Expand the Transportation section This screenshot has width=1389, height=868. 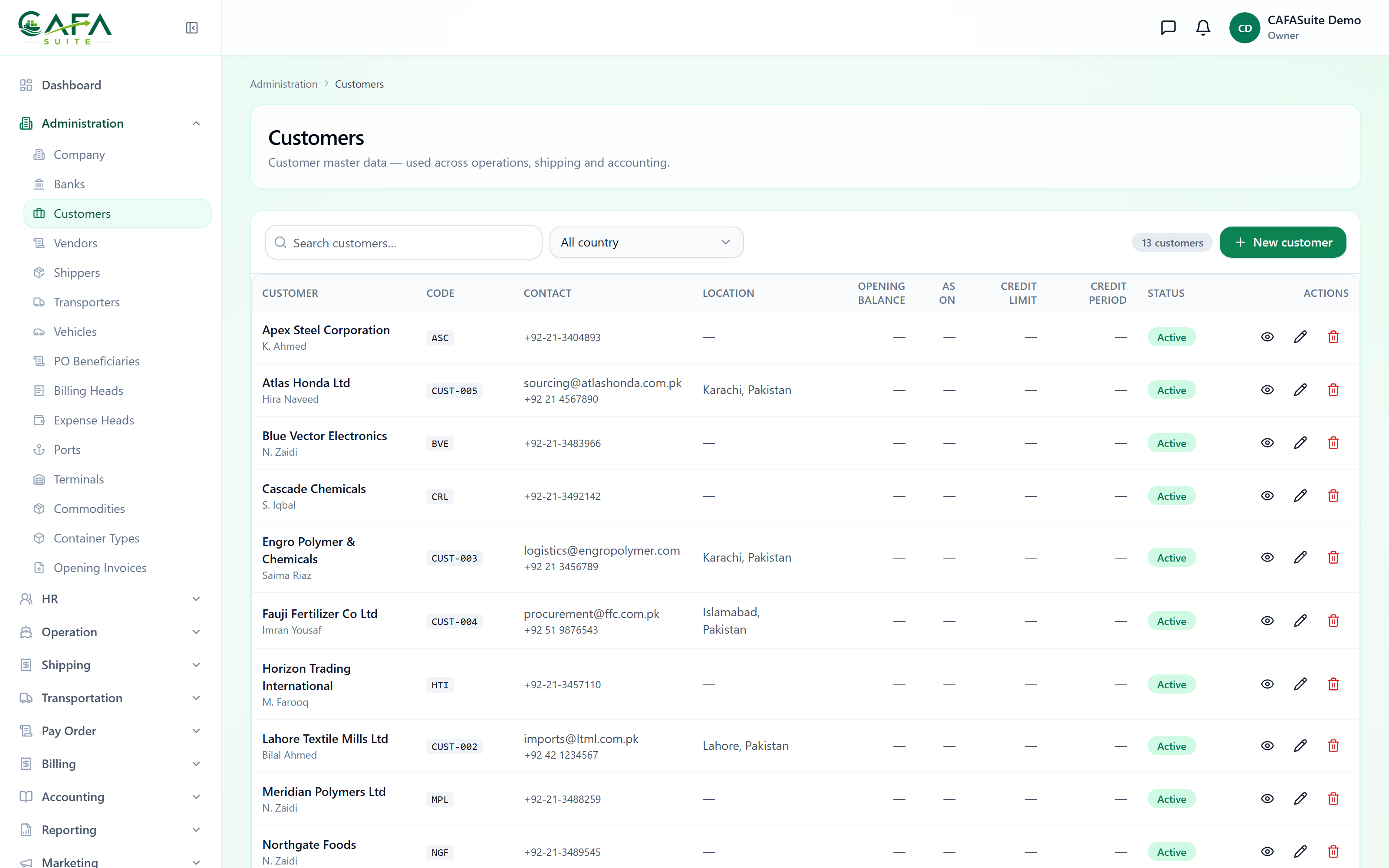tap(110, 698)
